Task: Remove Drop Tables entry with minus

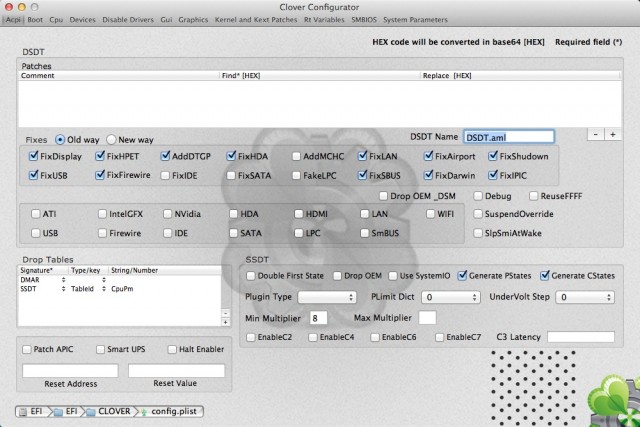Action: tap(225, 314)
